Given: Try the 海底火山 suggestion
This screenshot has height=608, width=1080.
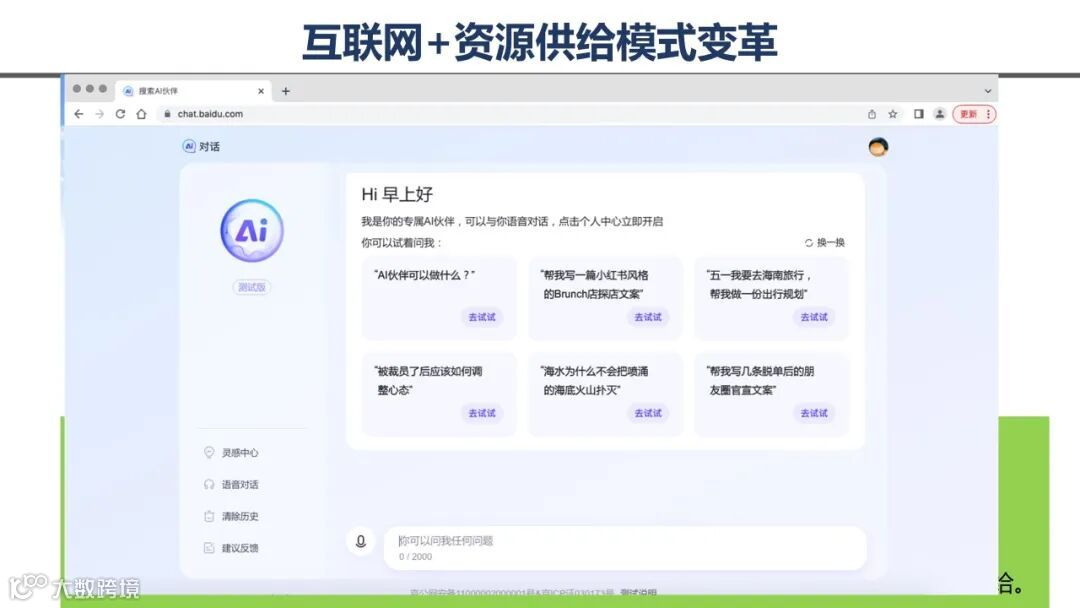Looking at the screenshot, I should coord(647,413).
